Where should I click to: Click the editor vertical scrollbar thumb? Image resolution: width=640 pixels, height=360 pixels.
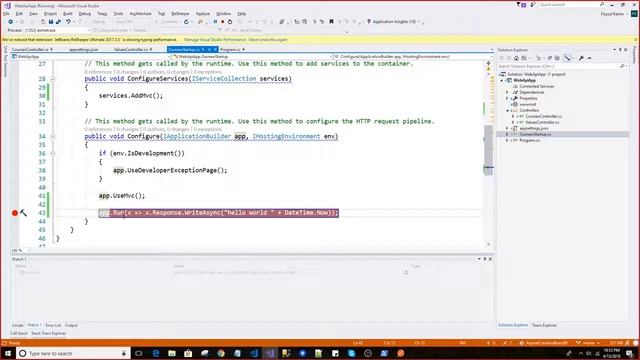point(488,149)
